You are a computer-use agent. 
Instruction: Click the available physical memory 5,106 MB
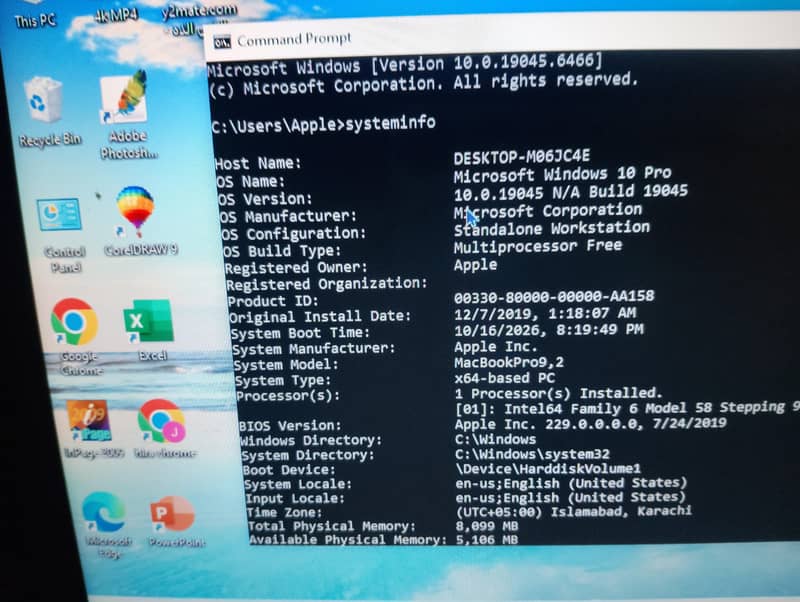click(x=487, y=539)
